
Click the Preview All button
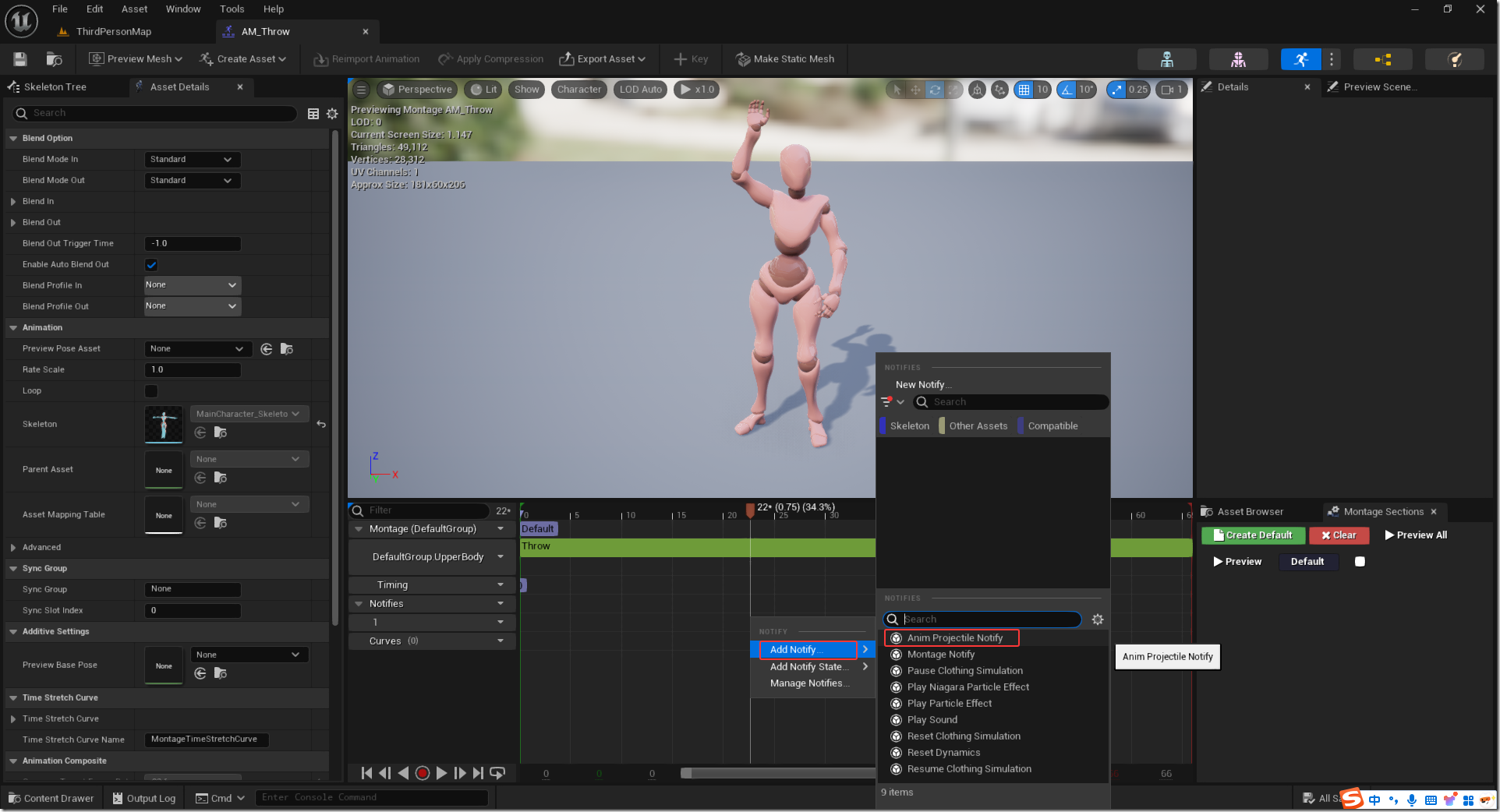pos(1415,535)
